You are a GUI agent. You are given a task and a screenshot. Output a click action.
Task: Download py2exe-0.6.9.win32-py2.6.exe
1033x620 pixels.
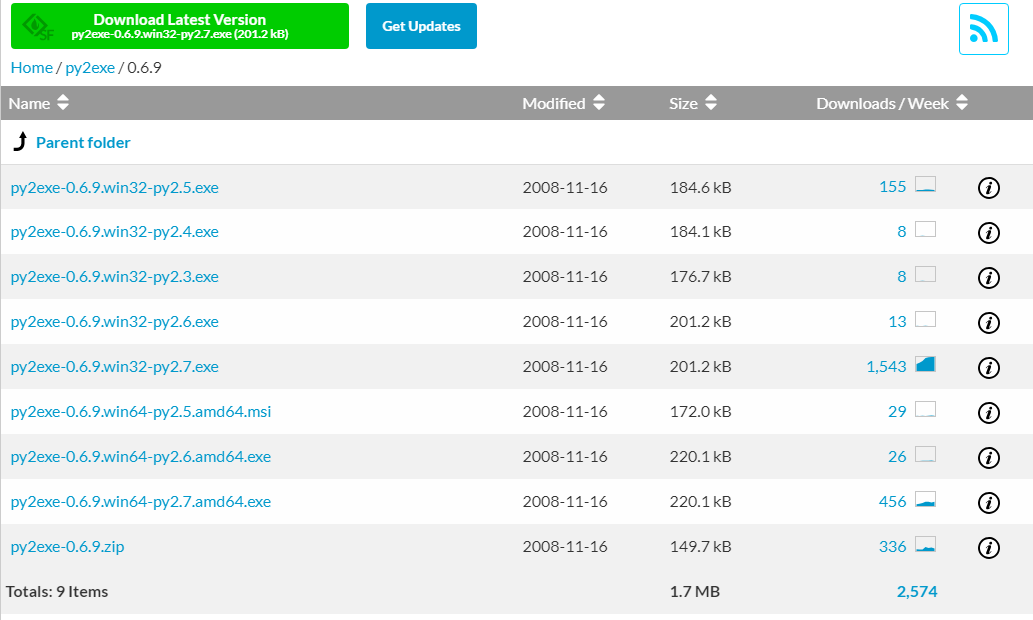click(x=115, y=322)
